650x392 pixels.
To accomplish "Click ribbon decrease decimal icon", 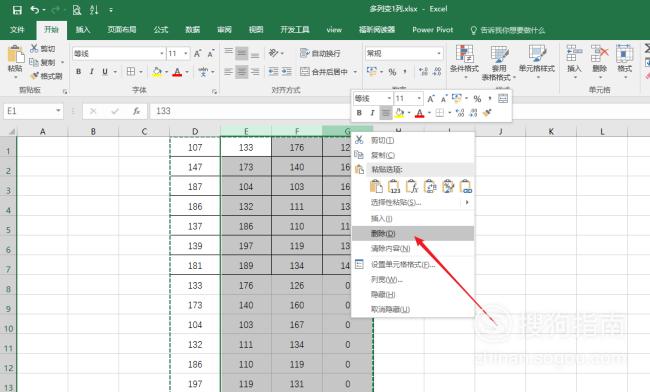I will [x=437, y=72].
